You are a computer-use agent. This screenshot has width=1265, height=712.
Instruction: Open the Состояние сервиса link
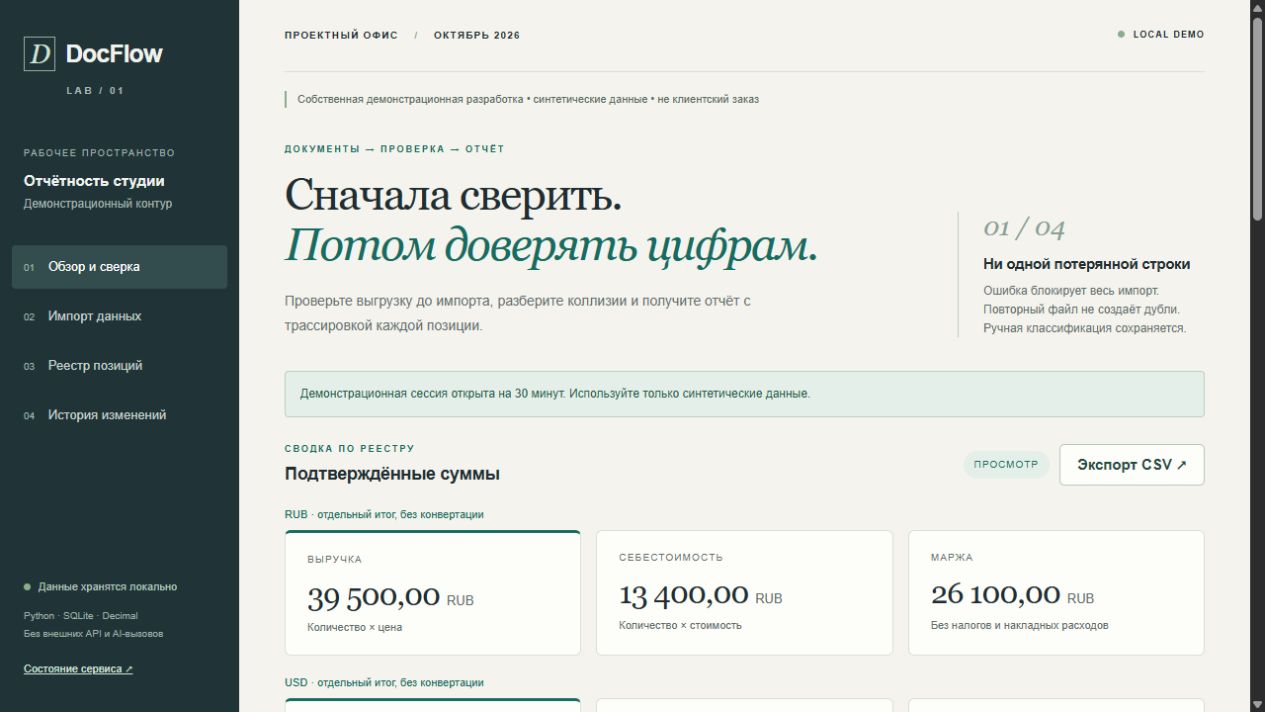pyautogui.click(x=78, y=669)
